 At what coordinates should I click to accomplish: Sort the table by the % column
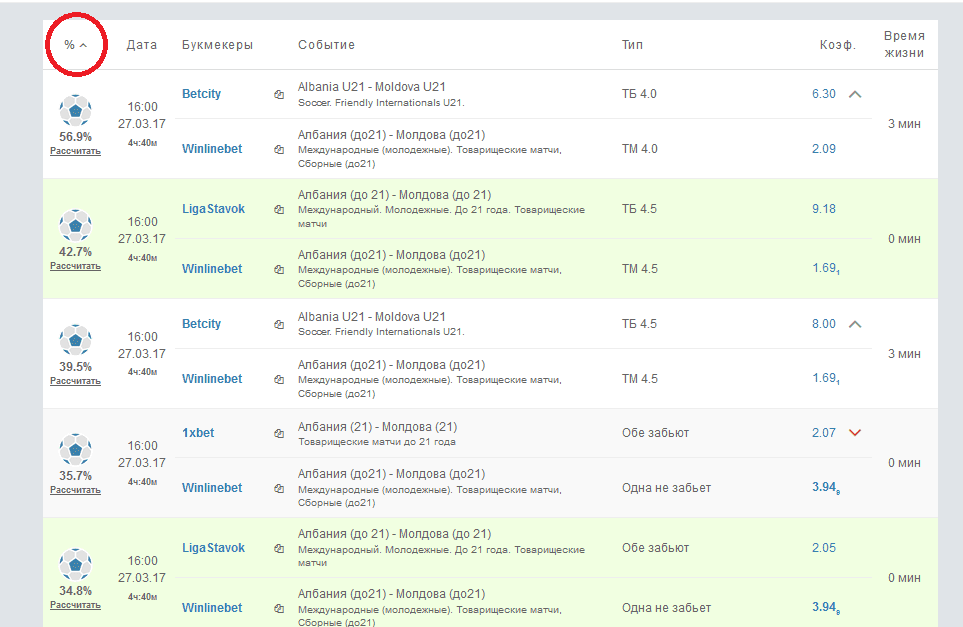click(x=75, y=45)
